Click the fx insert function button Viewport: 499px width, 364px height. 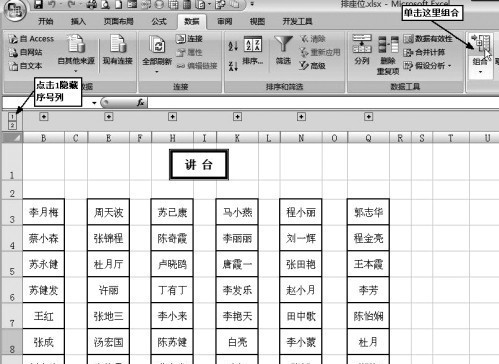tap(141, 103)
